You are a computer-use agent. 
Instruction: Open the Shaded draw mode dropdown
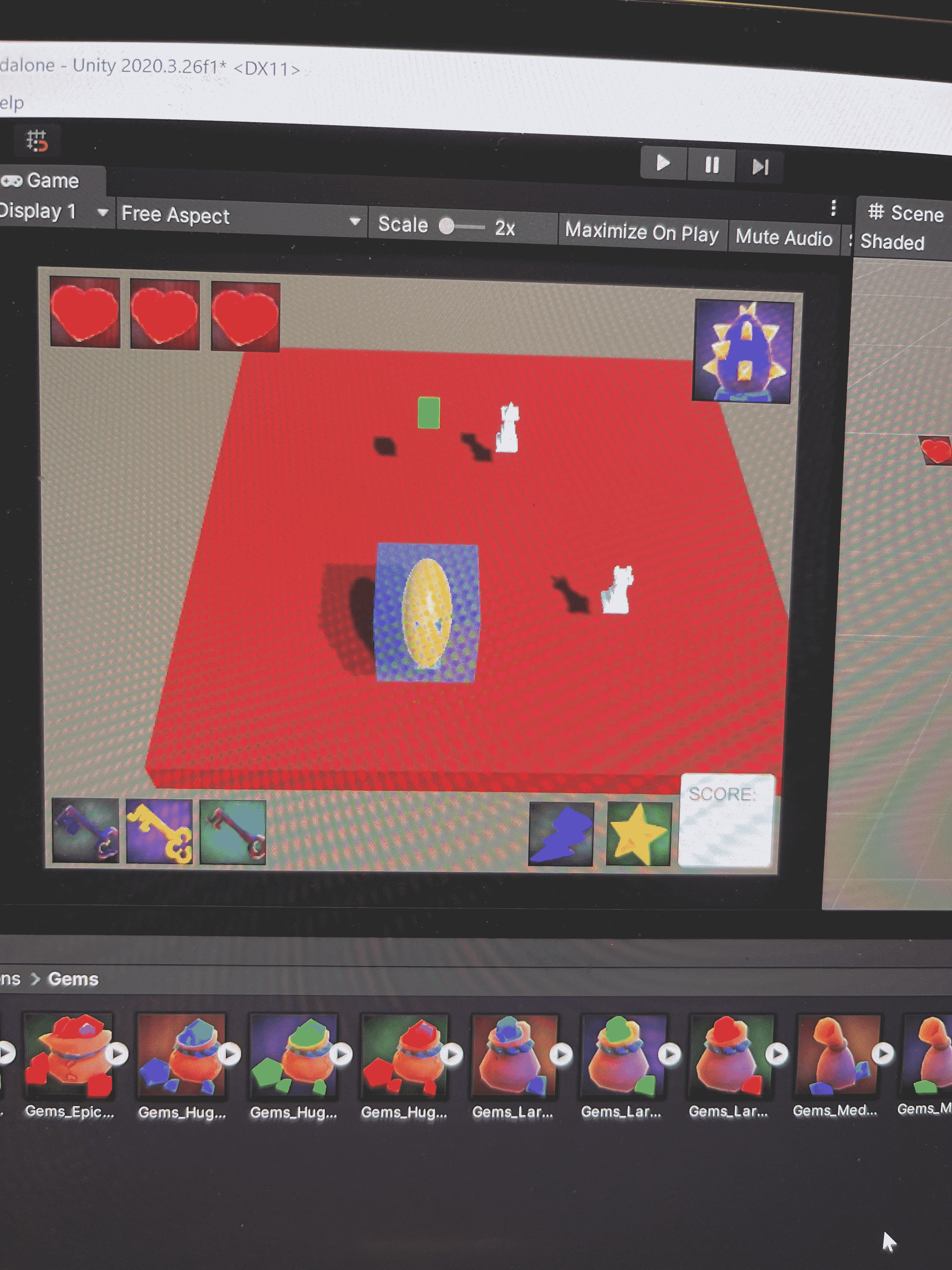[892, 242]
